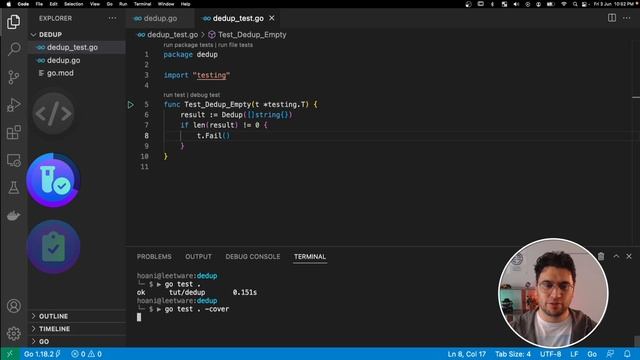640x360 pixels.
Task: Open the Edit menu
Action: [x=53, y=4]
